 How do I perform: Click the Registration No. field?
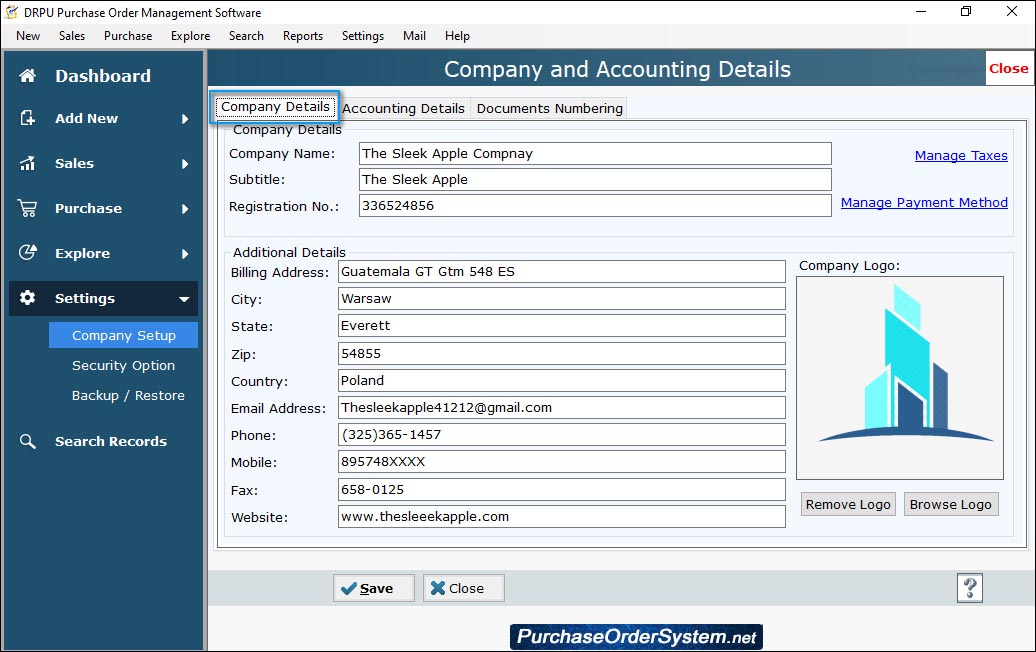[595, 205]
